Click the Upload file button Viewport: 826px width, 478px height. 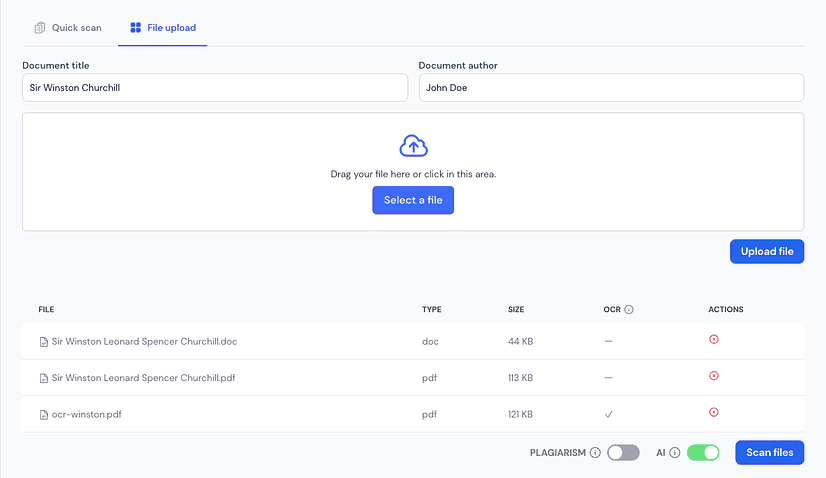pyautogui.click(x=767, y=252)
